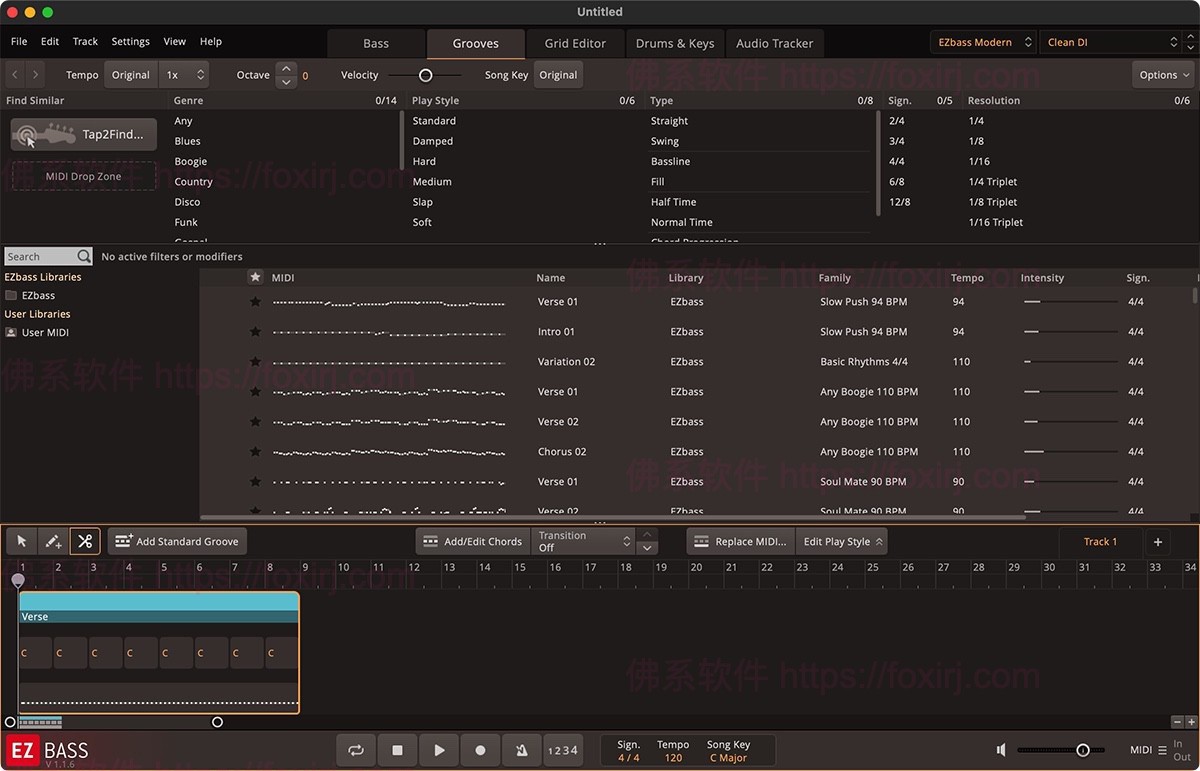The width and height of the screenshot is (1200, 771).
Task: Open the Transition dropdown
Action: (583, 541)
